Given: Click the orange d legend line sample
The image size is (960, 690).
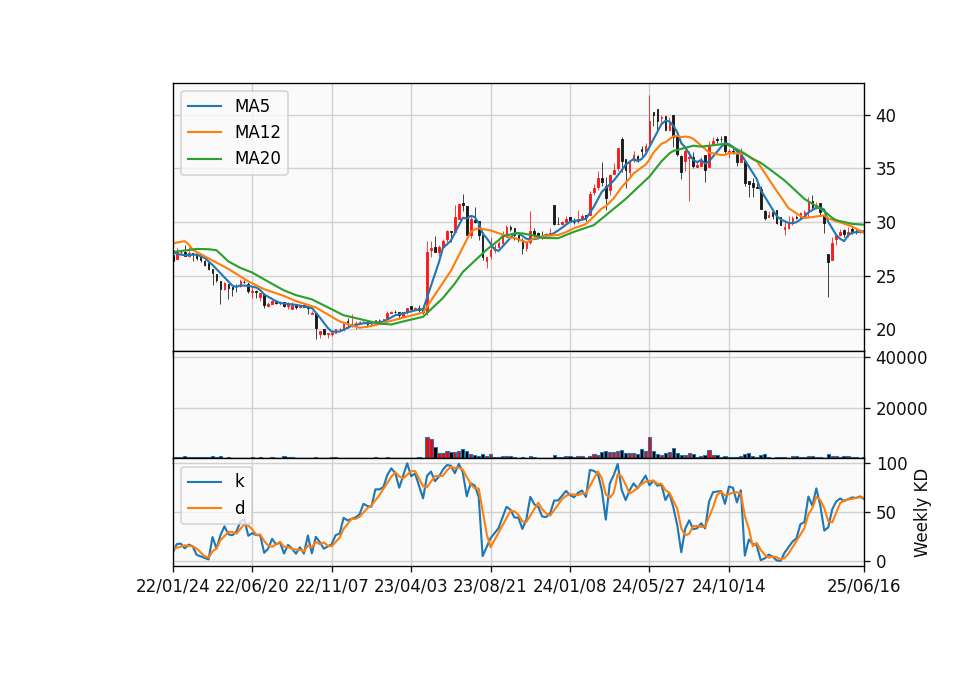Looking at the screenshot, I should click(x=204, y=508).
